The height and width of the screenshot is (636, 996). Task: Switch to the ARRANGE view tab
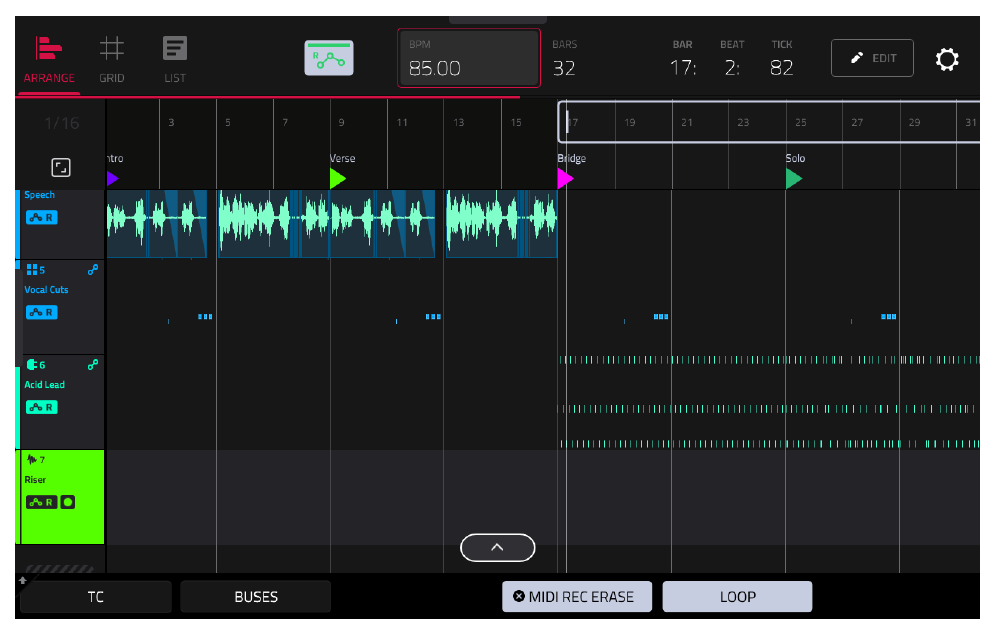coord(49,60)
